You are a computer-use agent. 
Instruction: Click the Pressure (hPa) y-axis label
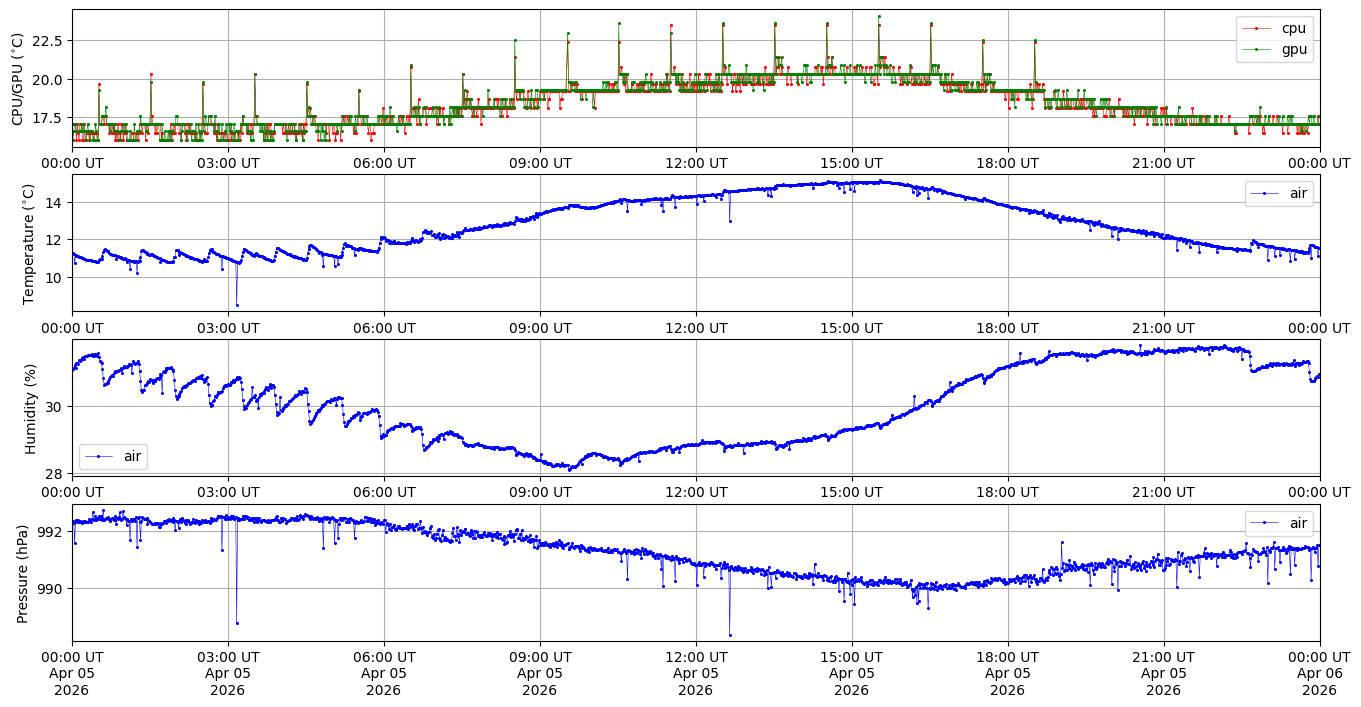point(23,573)
